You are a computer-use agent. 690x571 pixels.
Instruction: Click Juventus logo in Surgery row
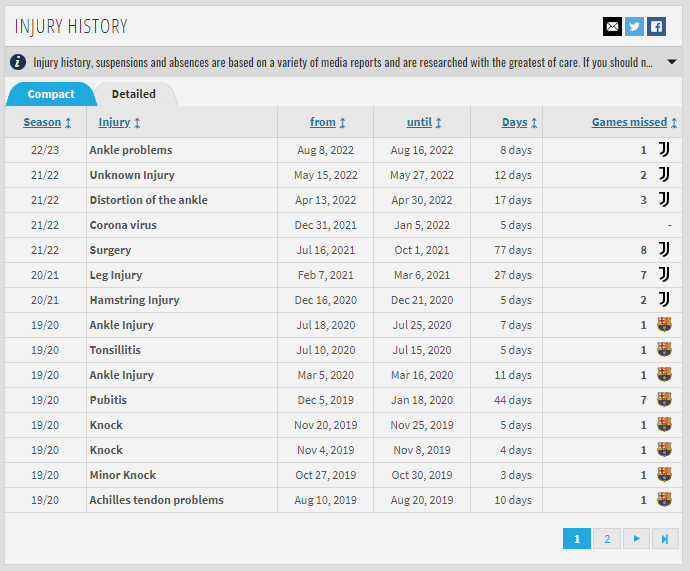coord(664,249)
